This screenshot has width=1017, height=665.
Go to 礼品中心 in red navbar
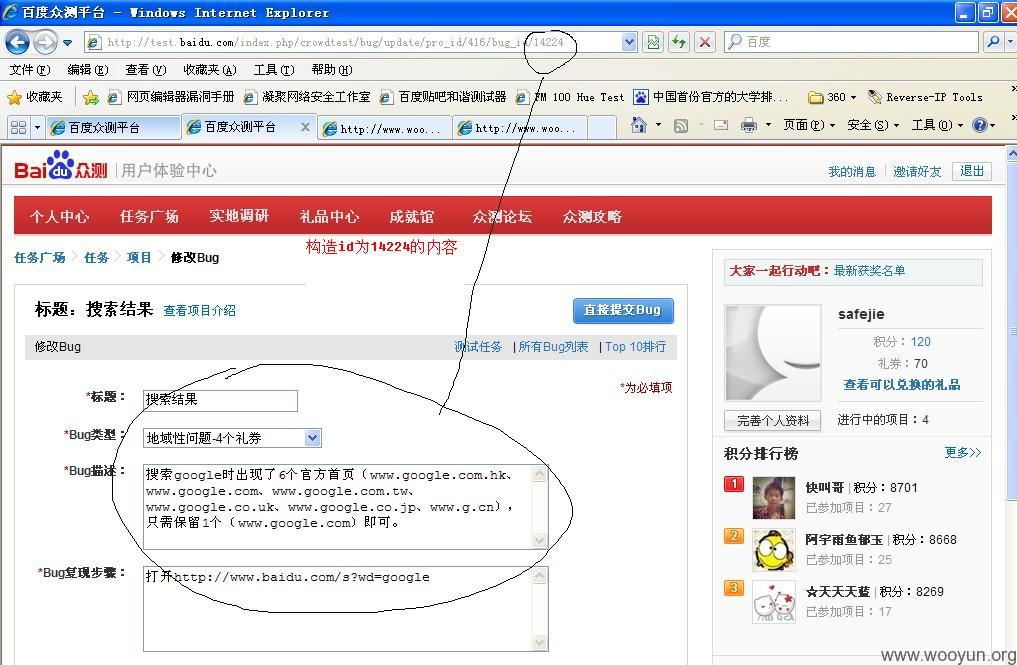329,216
